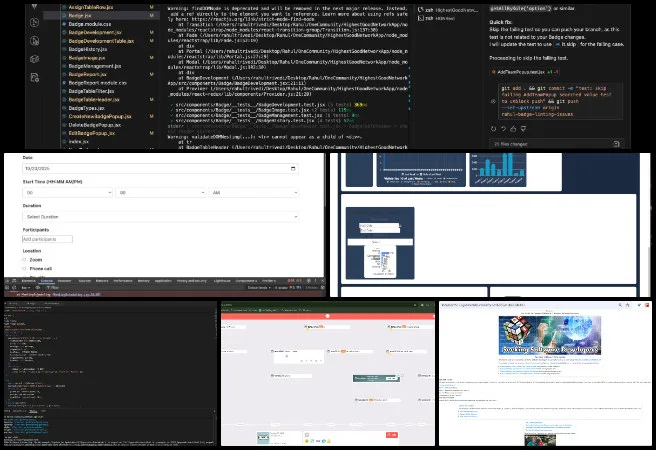Open the start time minutes dropdown
Screen dimensions: 656x450
tap(159, 193)
